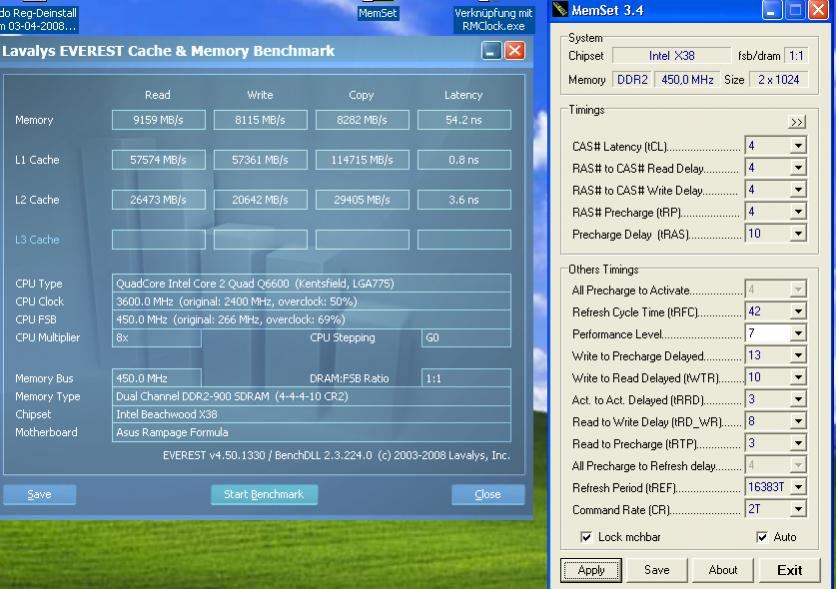Click the Chipset field Intel Beachwood X38

tap(311, 414)
